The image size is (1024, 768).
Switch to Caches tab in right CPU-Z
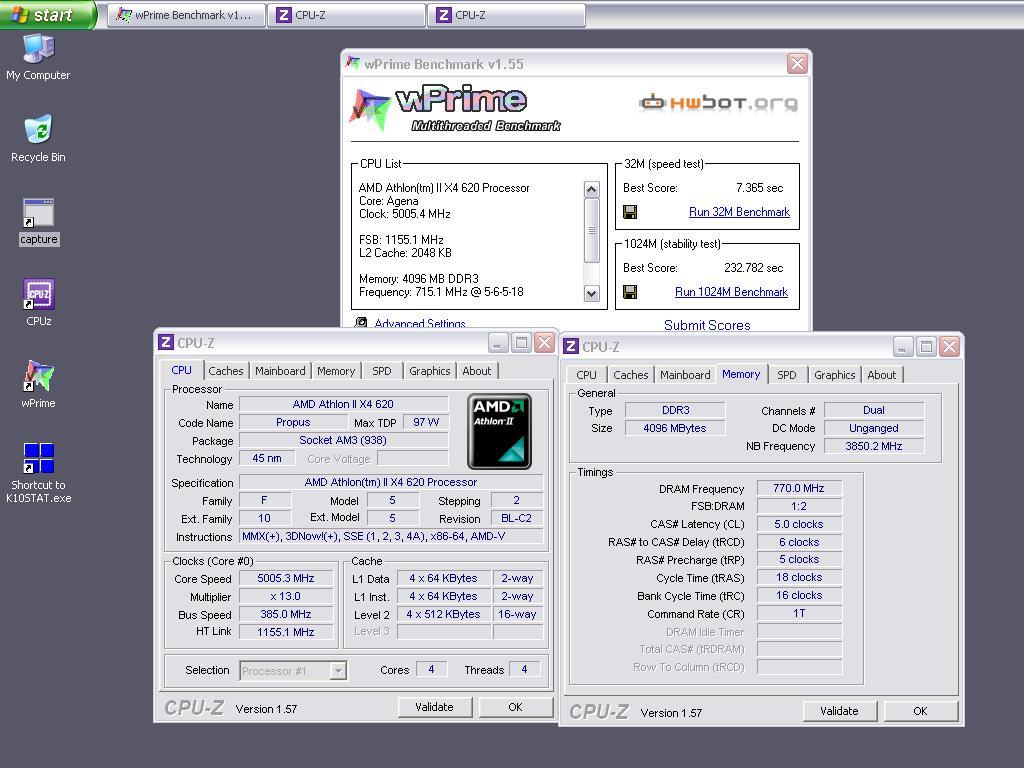click(x=631, y=375)
